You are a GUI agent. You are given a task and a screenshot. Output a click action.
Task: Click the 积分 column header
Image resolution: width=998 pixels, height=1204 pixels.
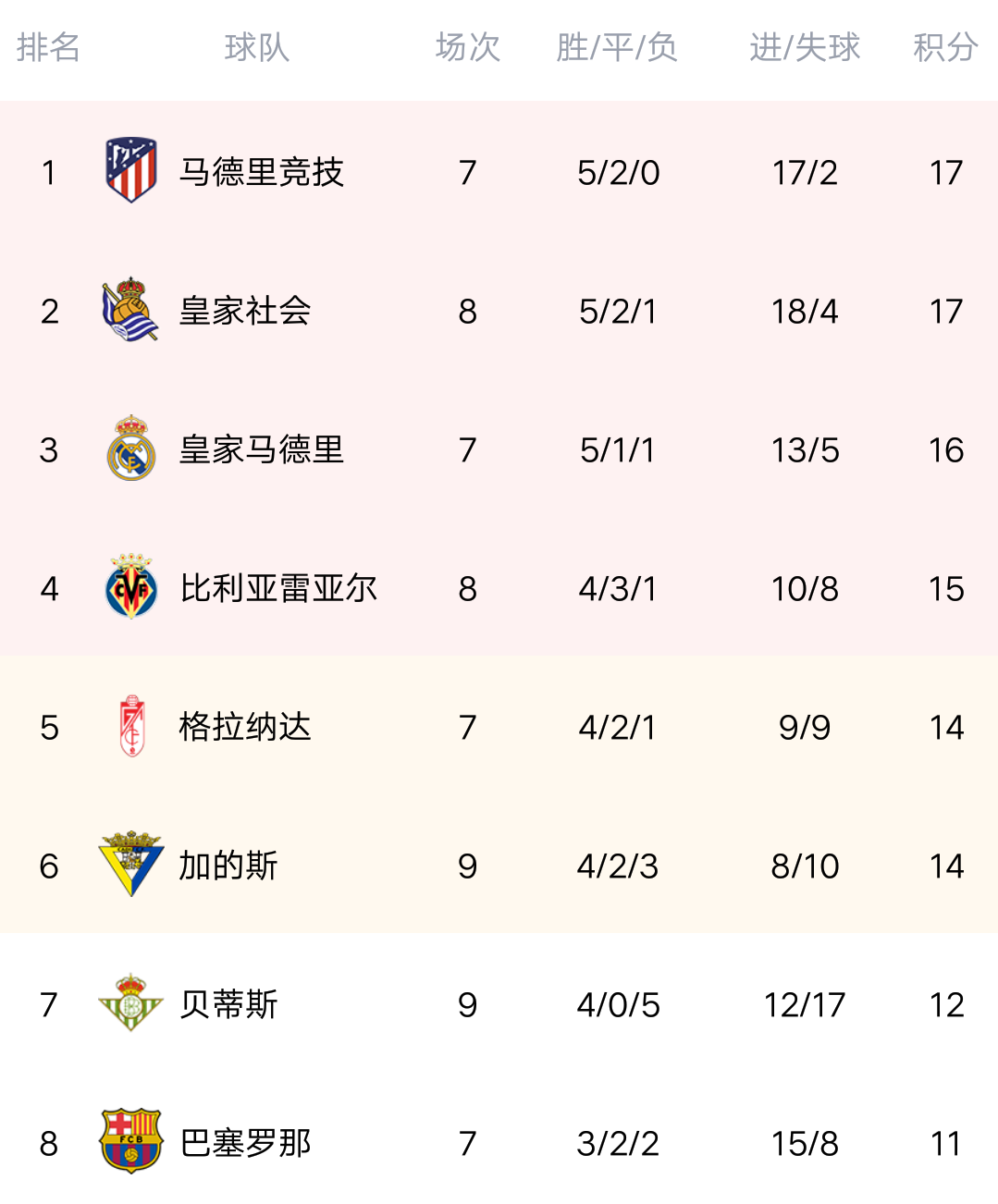(945, 47)
